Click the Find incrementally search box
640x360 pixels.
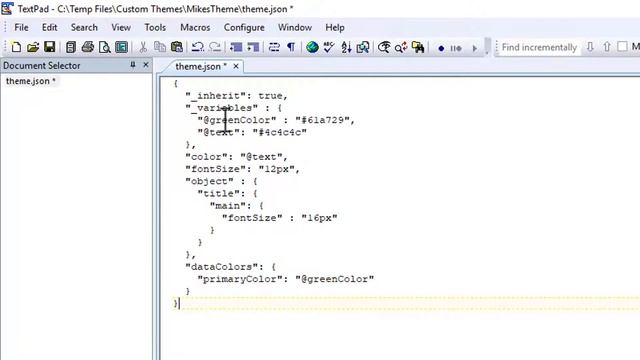pos(539,47)
